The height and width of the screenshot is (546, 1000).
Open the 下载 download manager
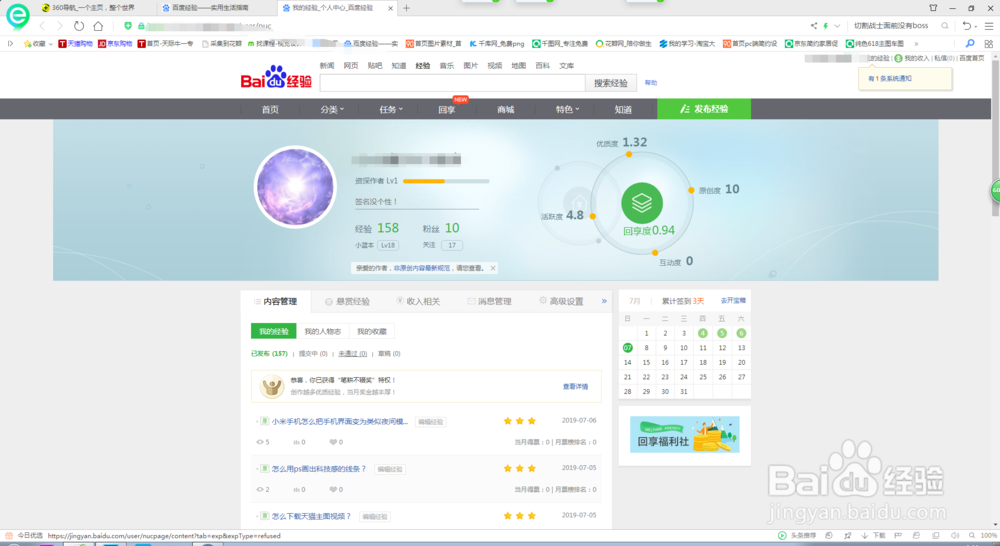coord(873,536)
